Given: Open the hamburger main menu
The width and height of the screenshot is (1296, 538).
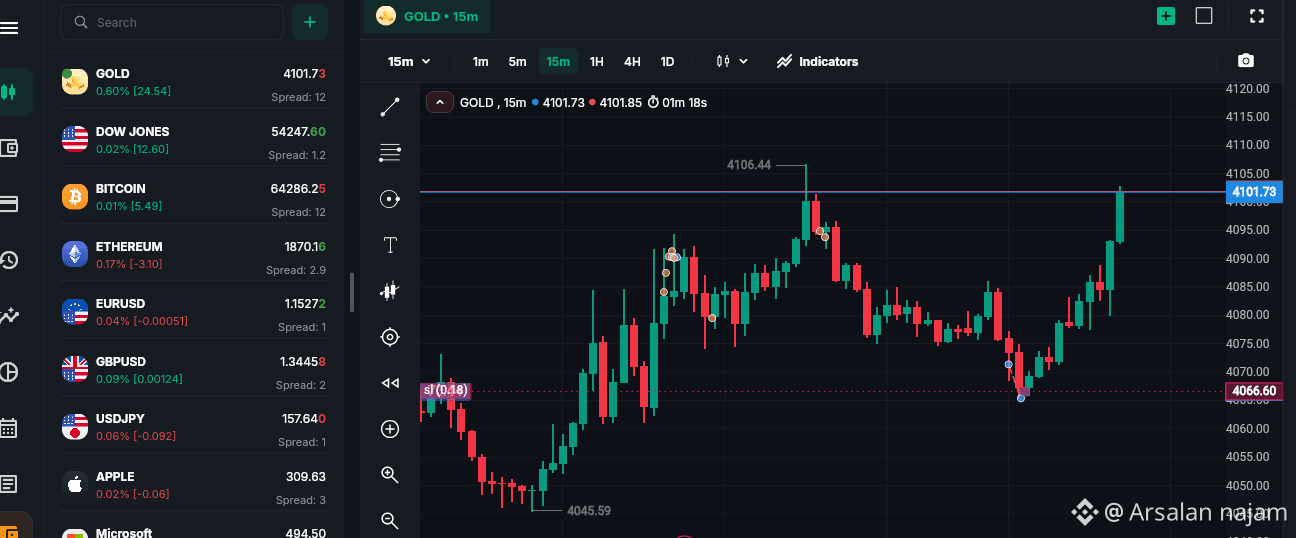Looking at the screenshot, I should tap(9, 27).
